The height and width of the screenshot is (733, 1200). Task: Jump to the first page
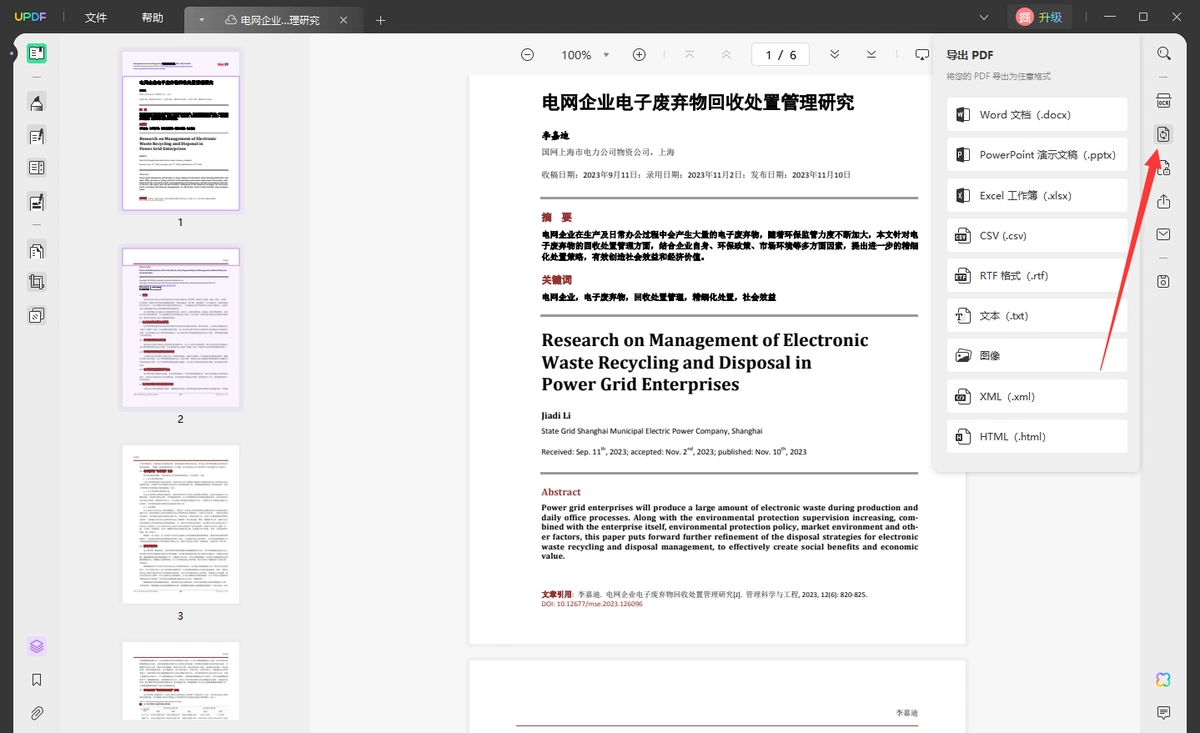[689, 55]
